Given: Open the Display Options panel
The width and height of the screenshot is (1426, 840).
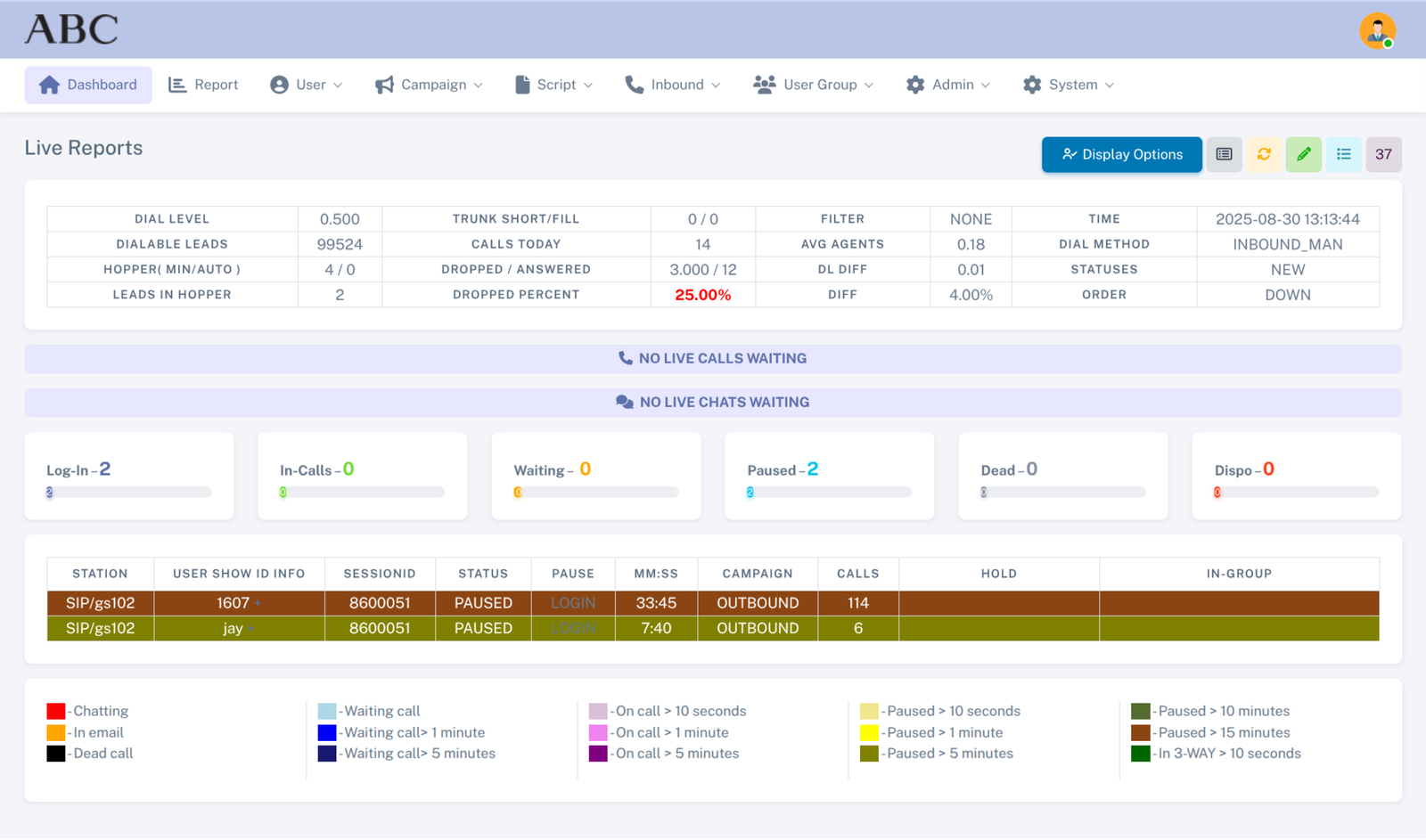Looking at the screenshot, I should pos(1121,154).
